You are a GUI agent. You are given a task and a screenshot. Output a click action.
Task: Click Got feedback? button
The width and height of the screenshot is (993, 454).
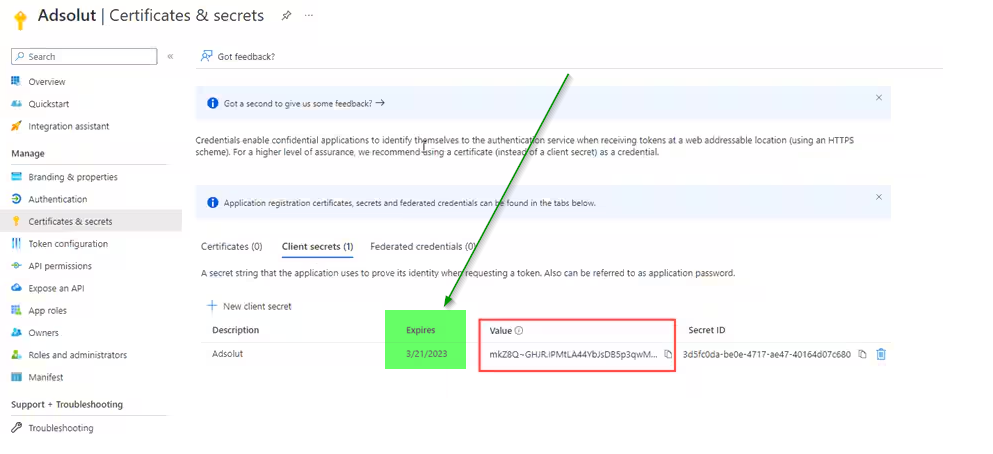(238, 57)
